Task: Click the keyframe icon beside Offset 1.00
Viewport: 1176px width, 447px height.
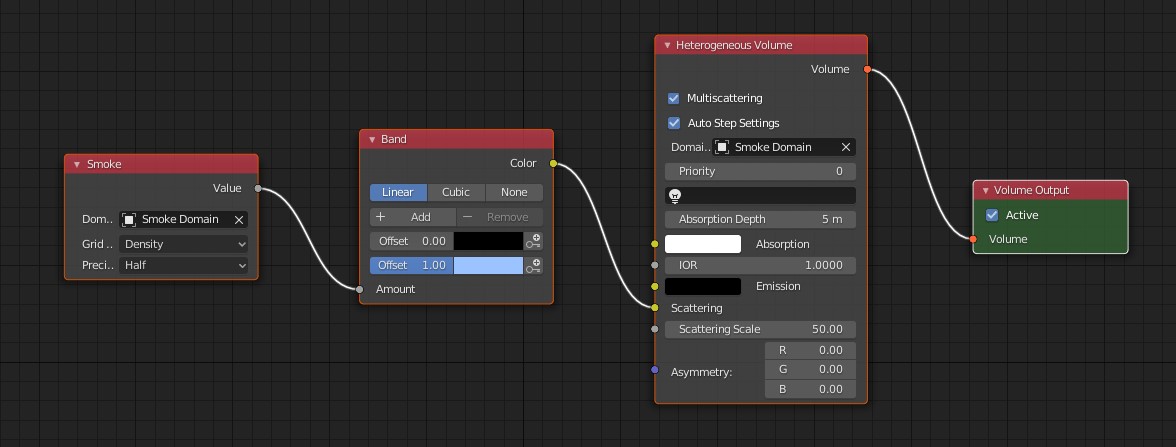Action: (x=536, y=265)
